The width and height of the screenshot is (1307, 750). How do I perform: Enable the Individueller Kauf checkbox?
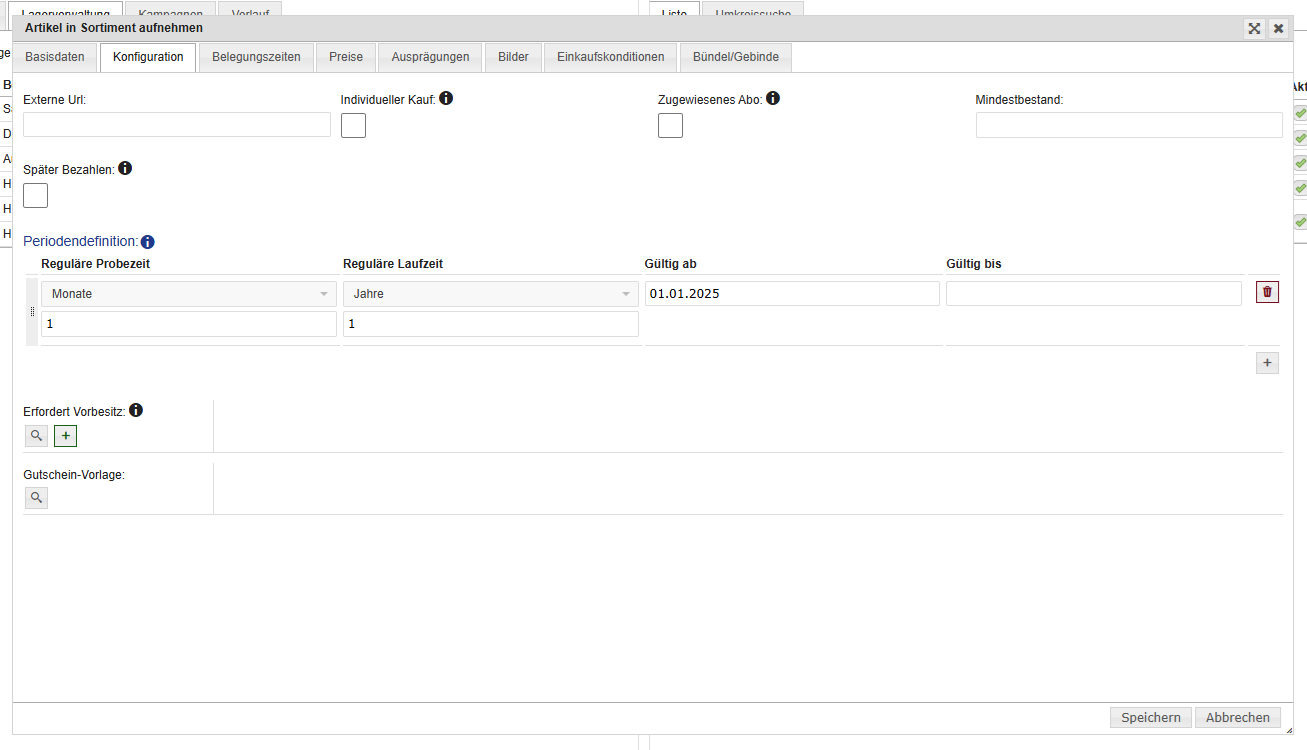pos(353,126)
